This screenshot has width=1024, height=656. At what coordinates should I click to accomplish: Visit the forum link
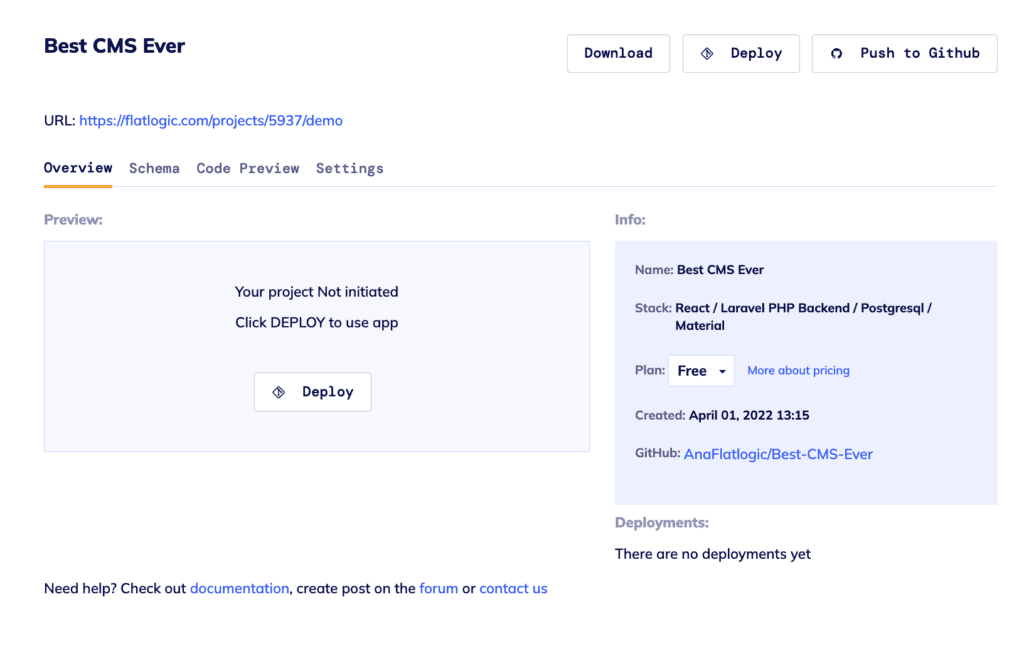point(438,588)
